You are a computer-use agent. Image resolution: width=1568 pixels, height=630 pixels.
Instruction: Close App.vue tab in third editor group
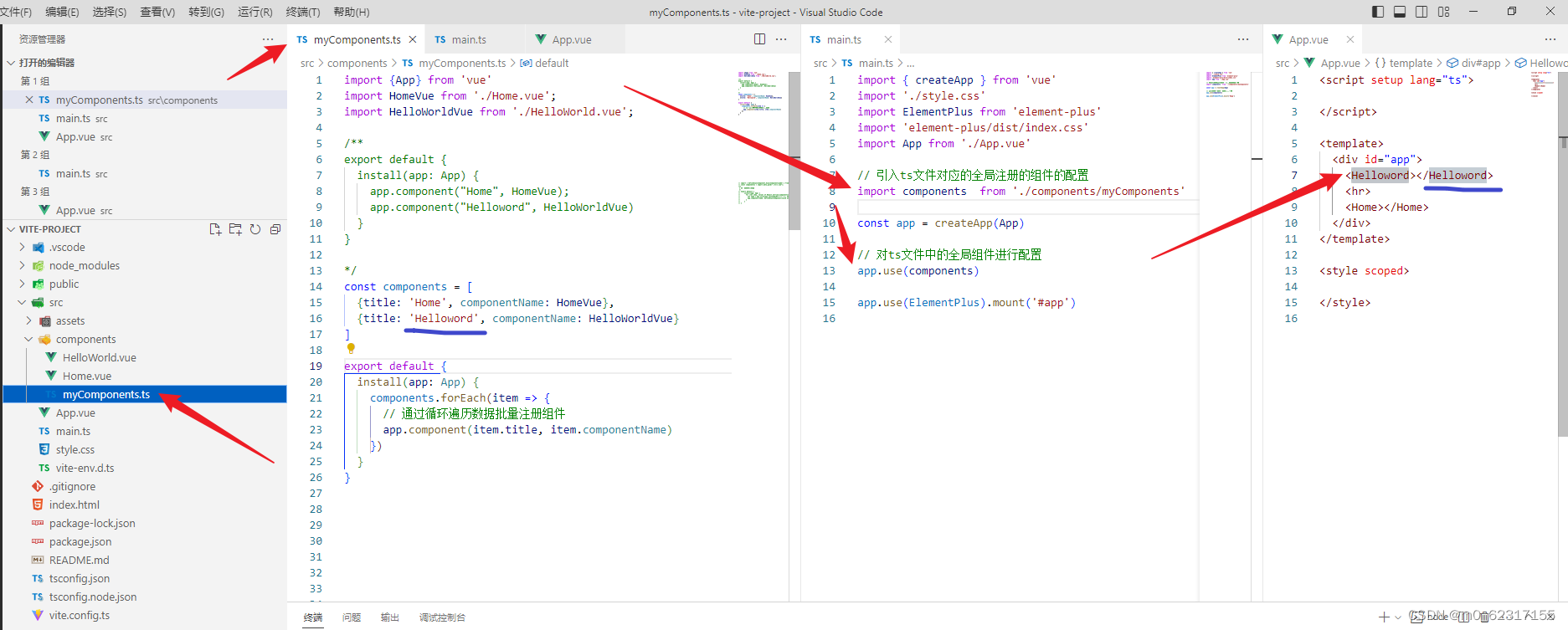coord(1350,39)
